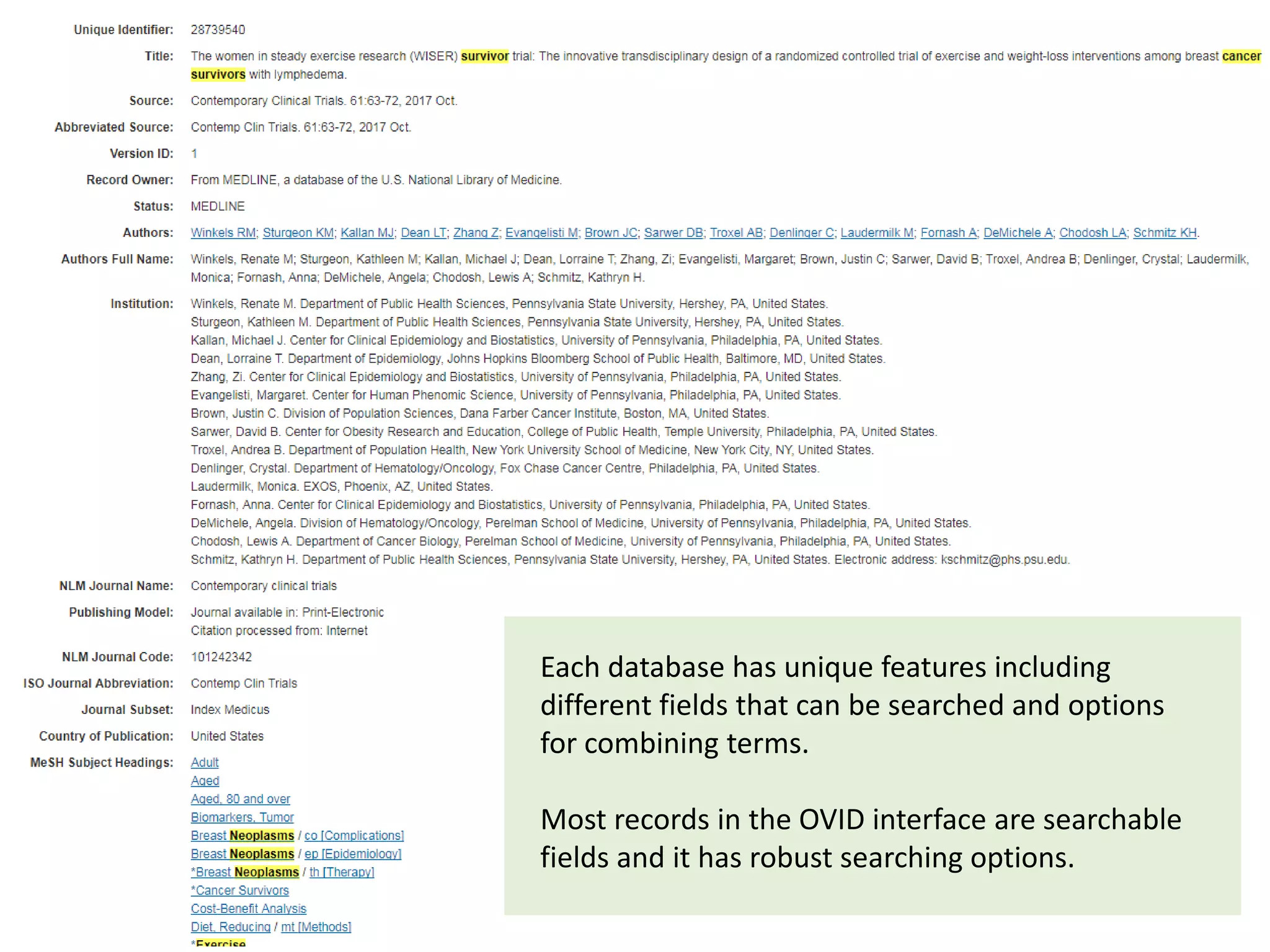The image size is (1270, 952).
Task: Click 'Journal available in: Print-Electronic' text
Action: point(288,612)
